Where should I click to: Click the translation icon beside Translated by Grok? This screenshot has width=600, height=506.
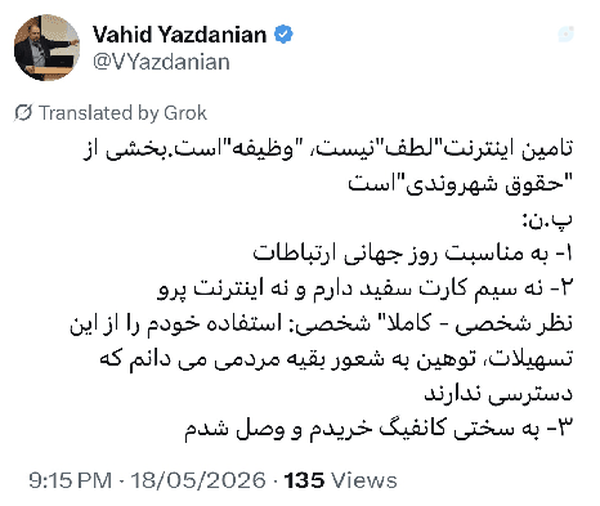(24, 113)
